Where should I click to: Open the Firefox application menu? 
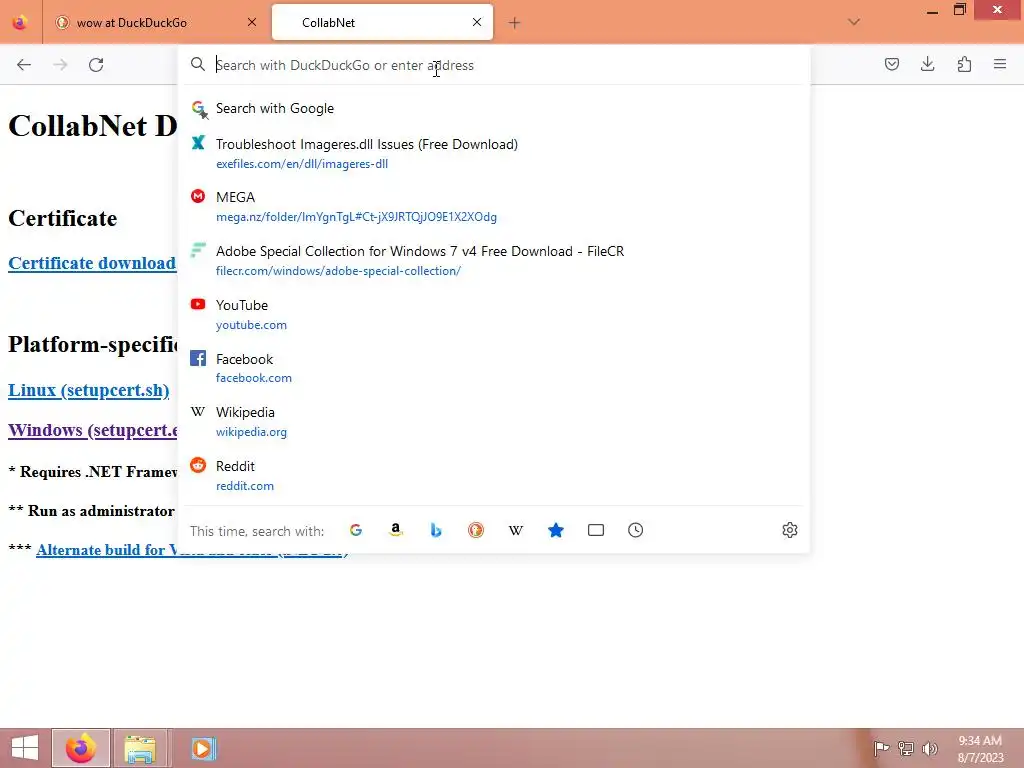click(1000, 64)
